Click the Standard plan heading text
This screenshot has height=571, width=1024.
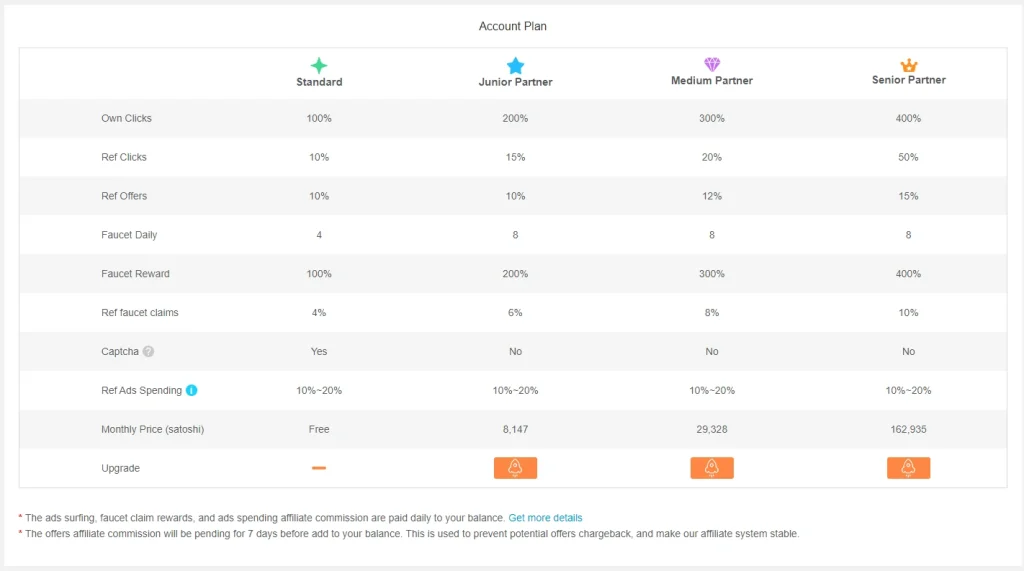point(319,82)
